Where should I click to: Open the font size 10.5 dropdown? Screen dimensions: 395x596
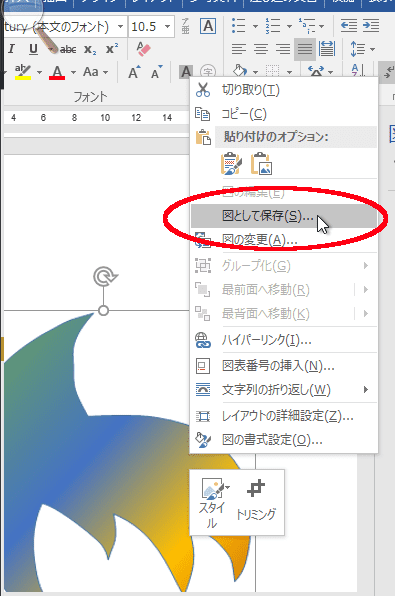click(167, 27)
